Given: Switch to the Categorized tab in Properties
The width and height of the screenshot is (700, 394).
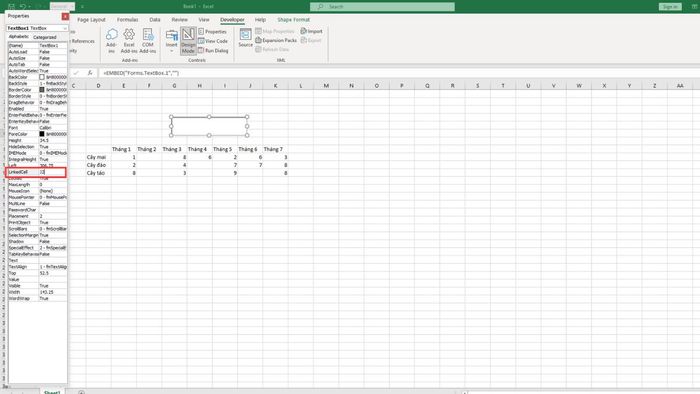Looking at the screenshot, I should [45, 37].
